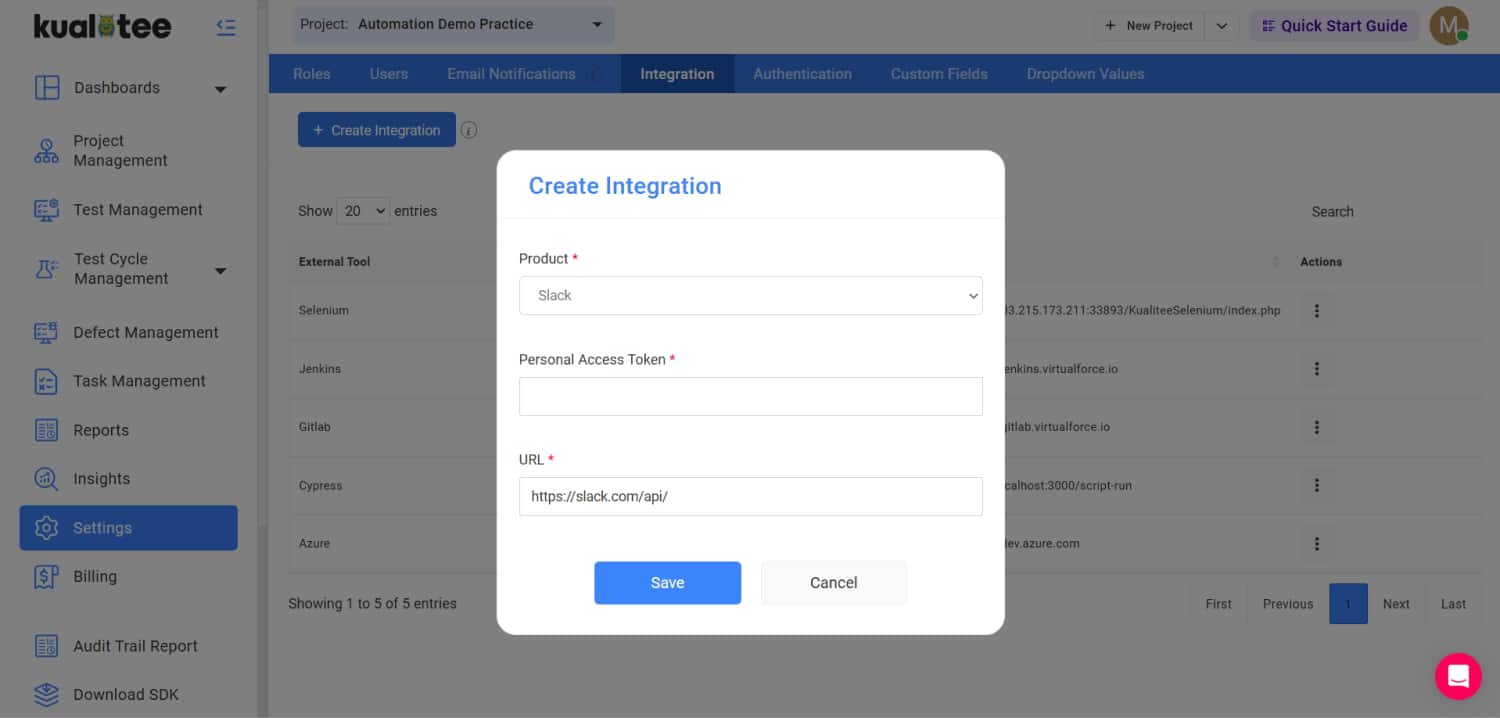Change the Show entries count dropdown
Viewport: 1500px width, 718px height.
pos(364,211)
